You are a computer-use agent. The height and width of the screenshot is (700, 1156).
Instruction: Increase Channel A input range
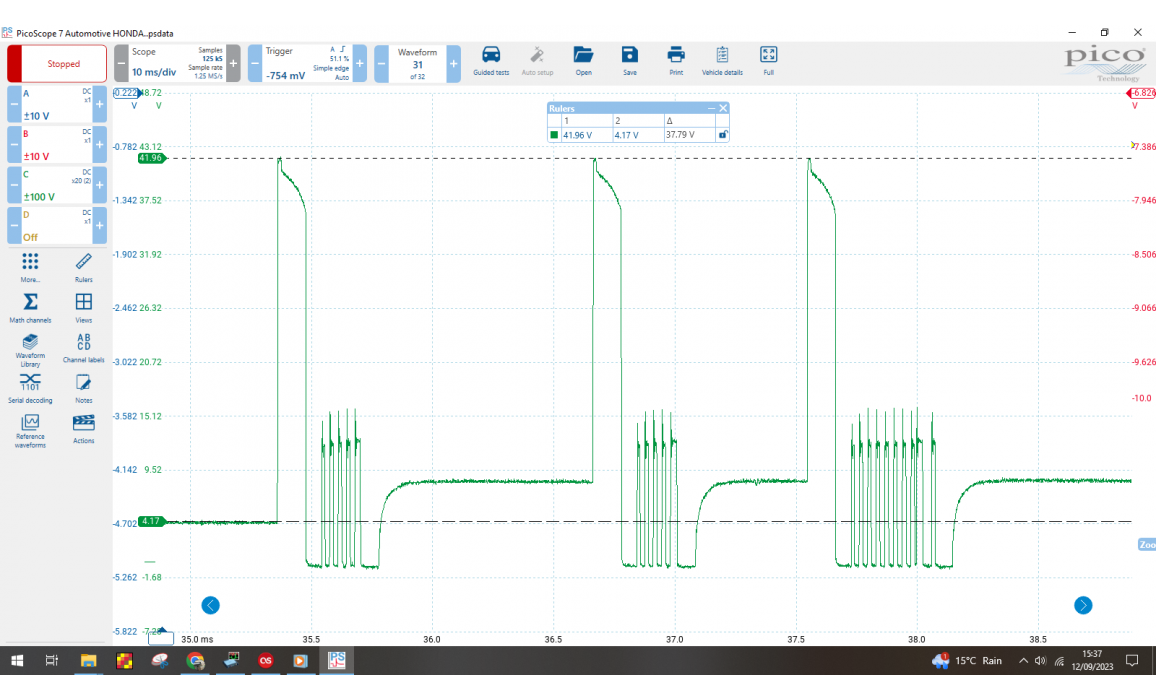pyautogui.click(x=100, y=104)
